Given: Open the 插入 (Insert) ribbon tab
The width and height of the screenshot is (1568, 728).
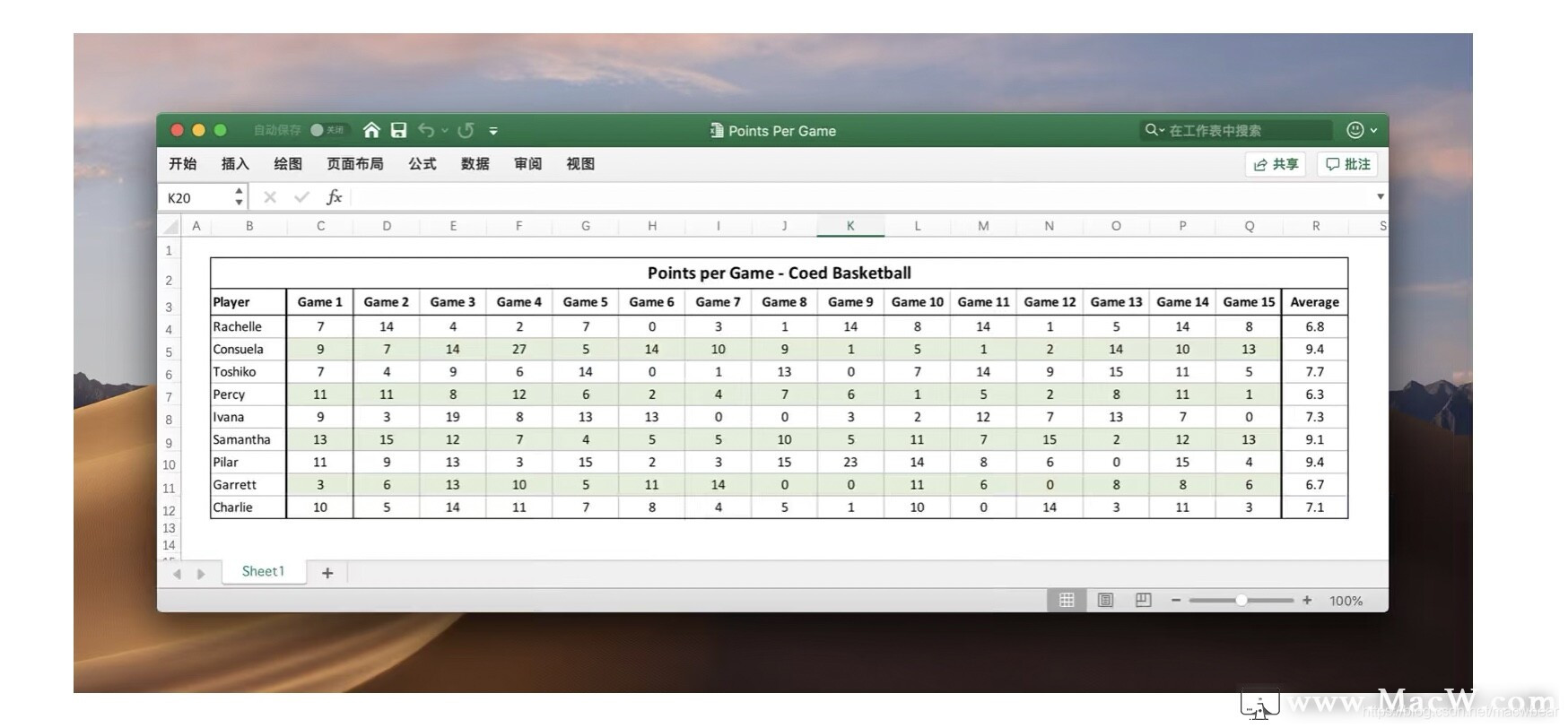Looking at the screenshot, I should pyautogui.click(x=235, y=164).
